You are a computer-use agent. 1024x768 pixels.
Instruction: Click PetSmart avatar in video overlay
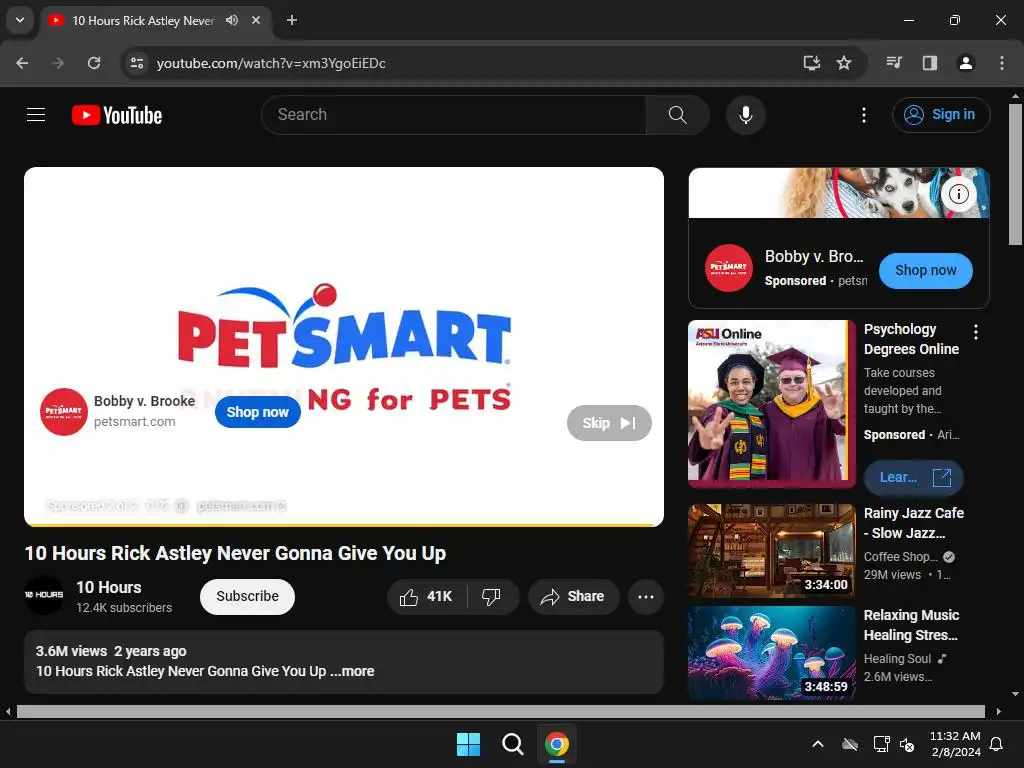(63, 412)
